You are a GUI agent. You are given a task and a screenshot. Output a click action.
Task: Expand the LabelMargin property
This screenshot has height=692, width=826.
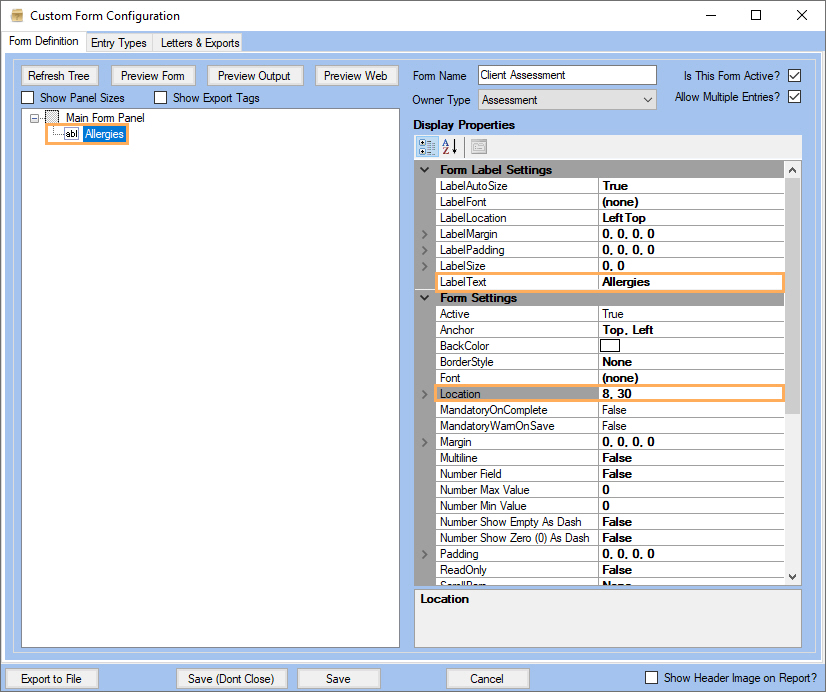click(425, 234)
